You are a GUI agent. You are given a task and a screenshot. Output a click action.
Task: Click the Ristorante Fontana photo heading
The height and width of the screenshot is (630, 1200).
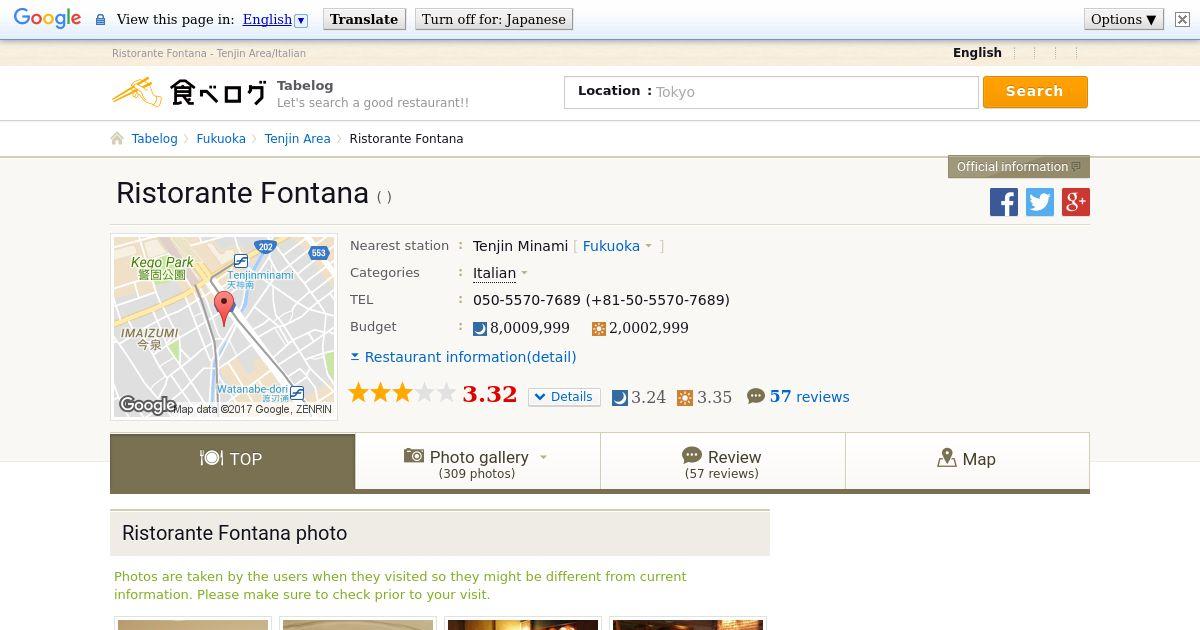[234, 533]
